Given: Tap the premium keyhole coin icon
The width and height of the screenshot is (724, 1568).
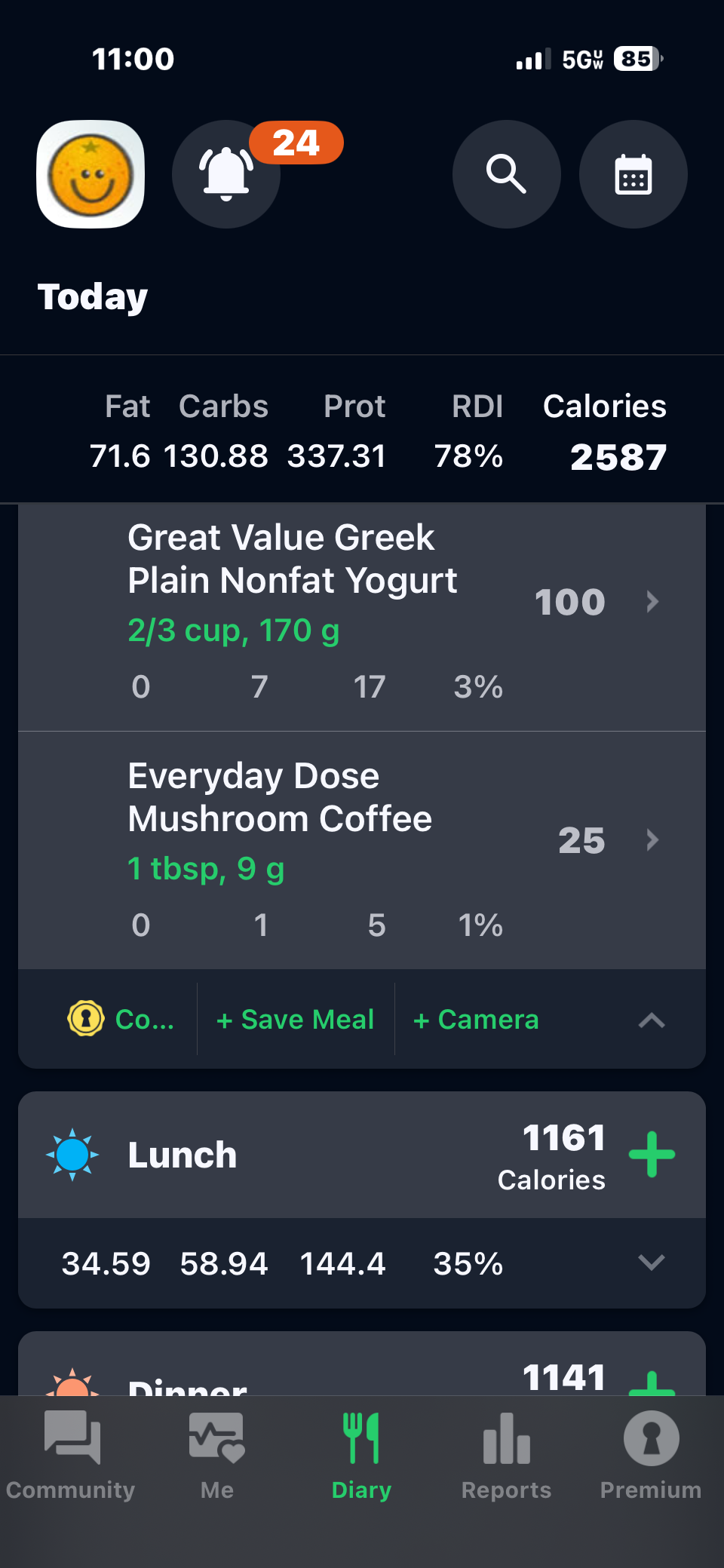Looking at the screenshot, I should (x=86, y=1019).
